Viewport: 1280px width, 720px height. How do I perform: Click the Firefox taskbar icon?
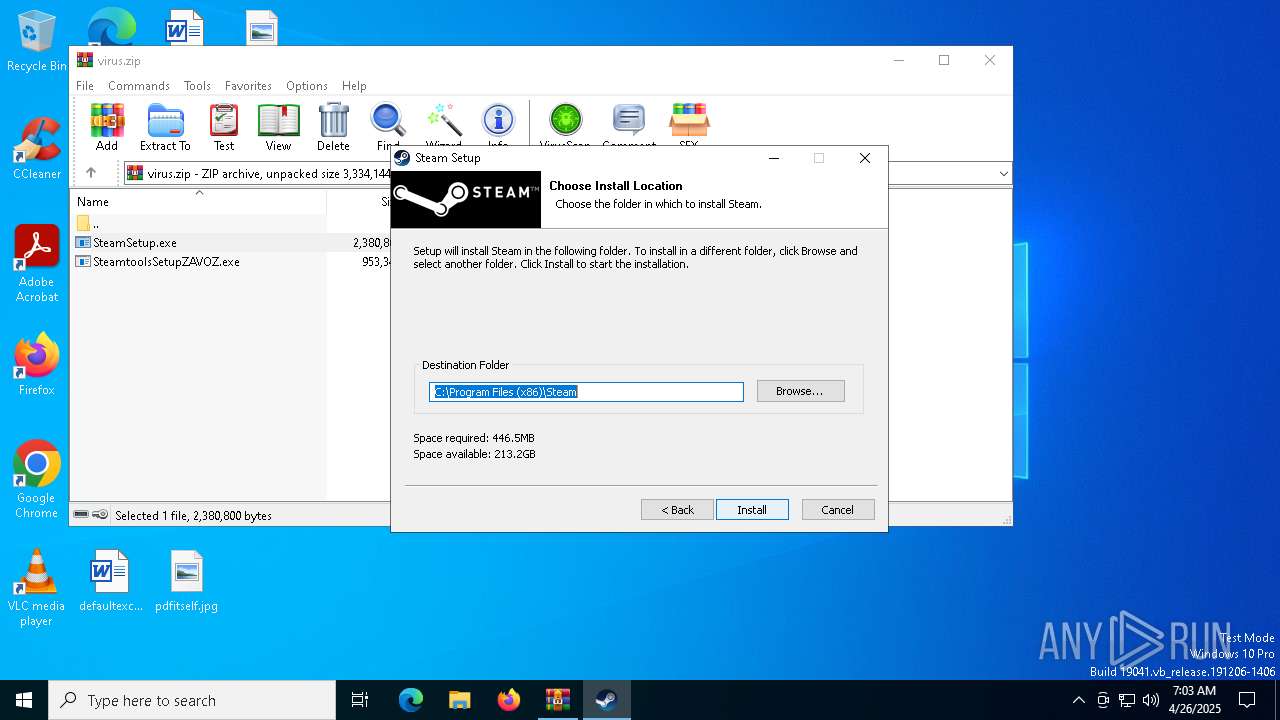pyautogui.click(x=508, y=700)
